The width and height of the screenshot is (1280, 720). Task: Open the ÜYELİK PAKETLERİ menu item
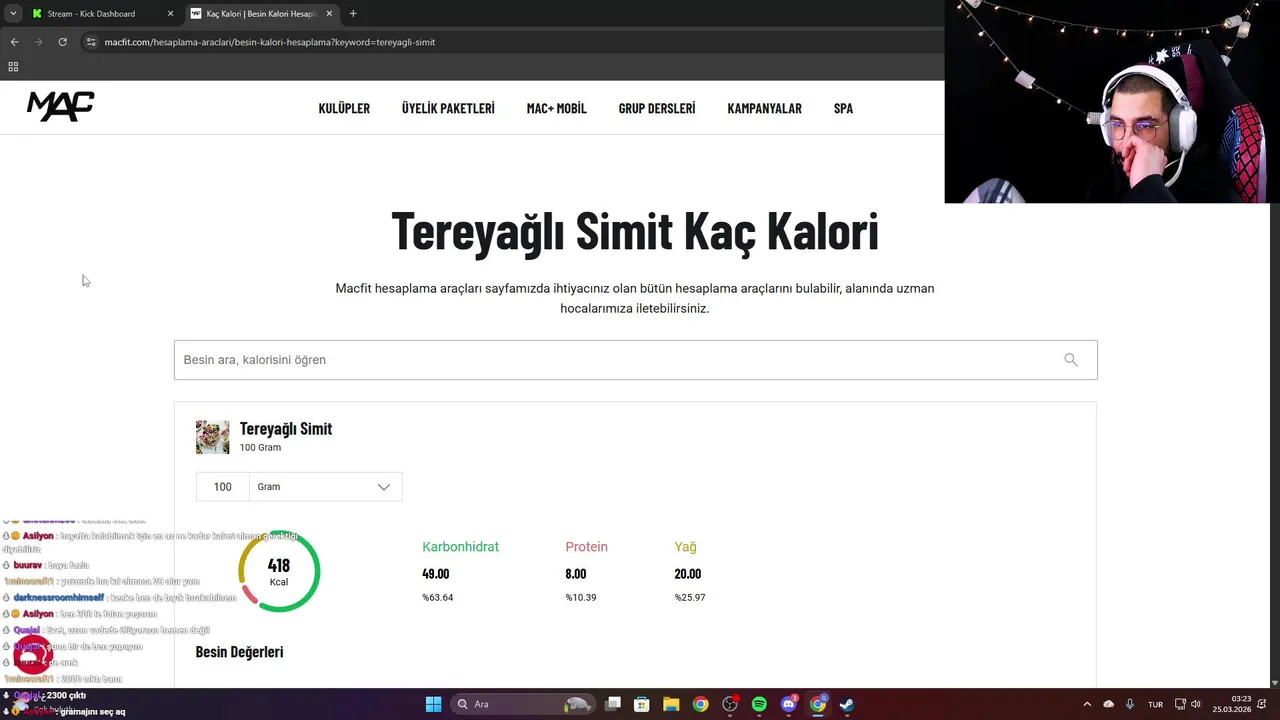point(448,108)
